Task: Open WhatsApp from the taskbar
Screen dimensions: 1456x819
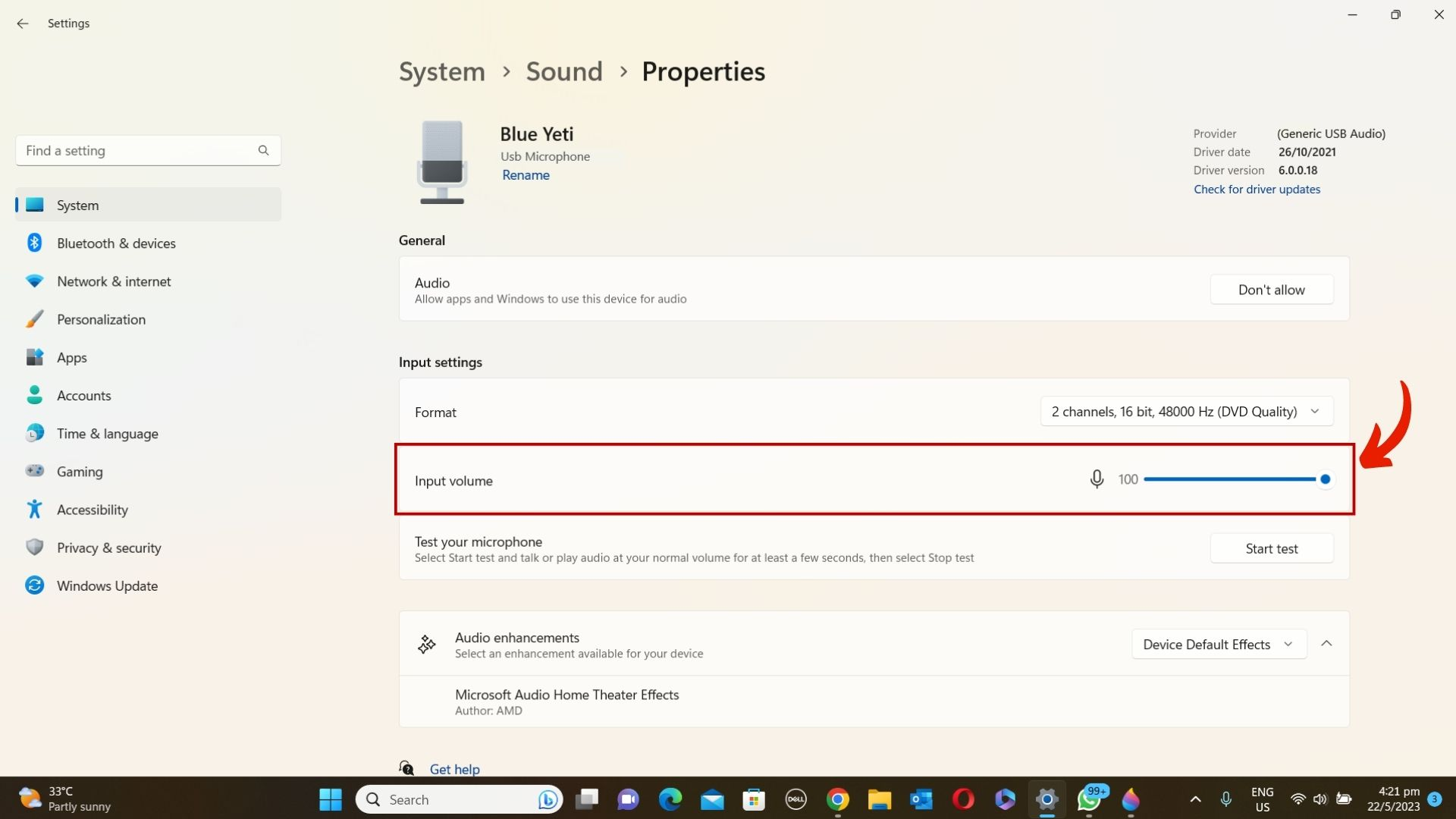Action: pyautogui.click(x=1089, y=799)
